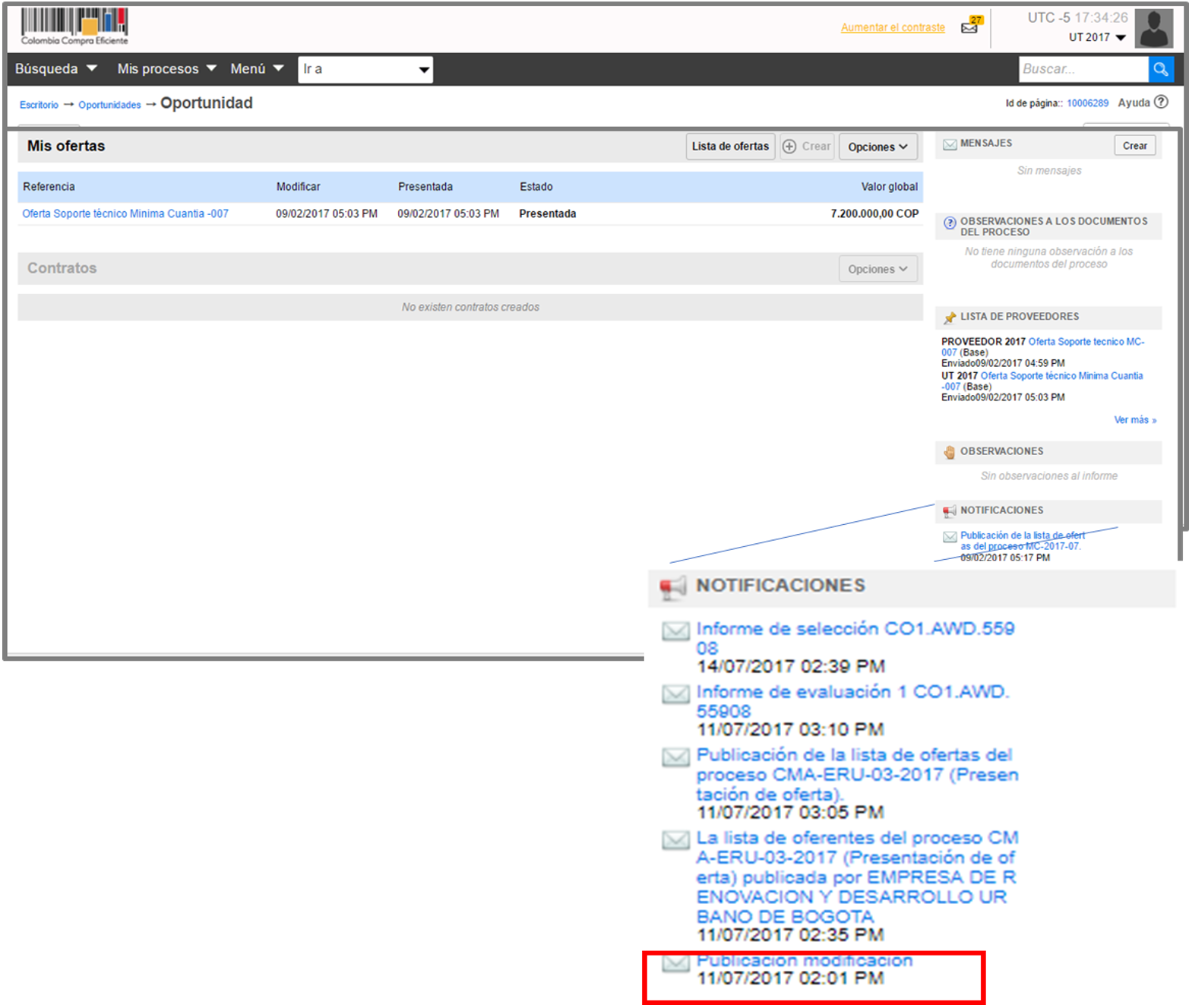
Task: Open the user profile avatar
Action: click(1153, 29)
